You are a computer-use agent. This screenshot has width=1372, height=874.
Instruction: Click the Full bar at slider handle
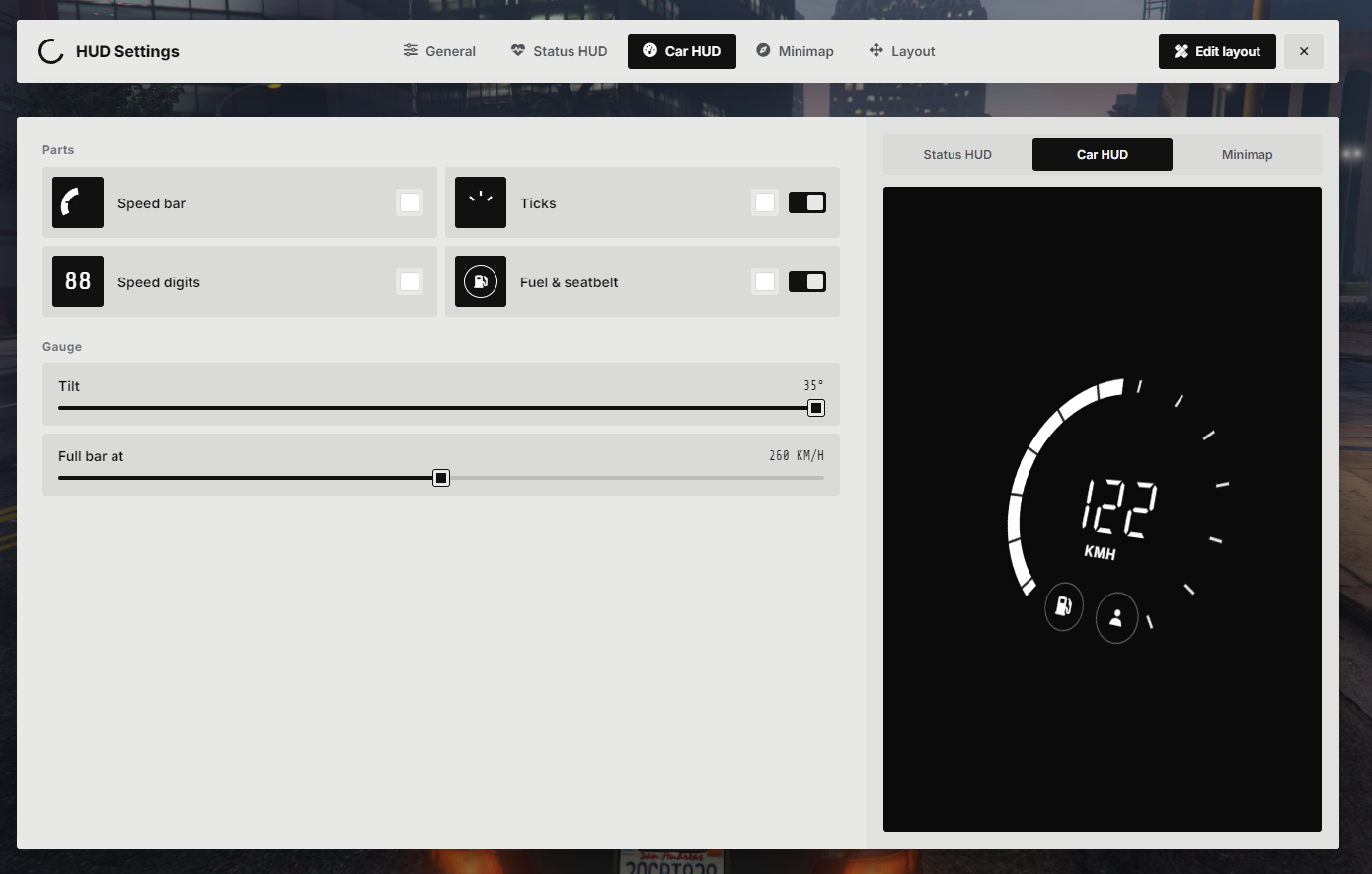[x=441, y=478]
